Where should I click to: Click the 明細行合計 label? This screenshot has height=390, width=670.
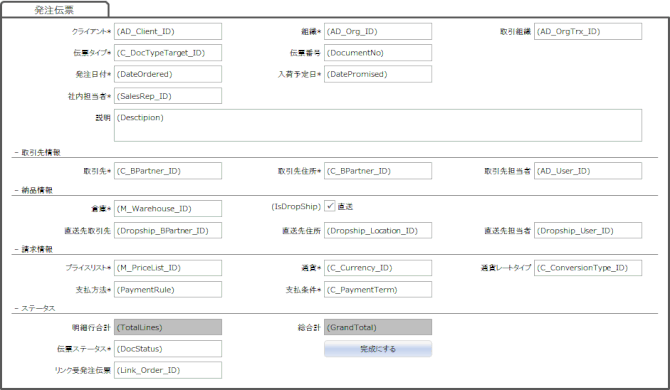pyautogui.click(x=91, y=328)
